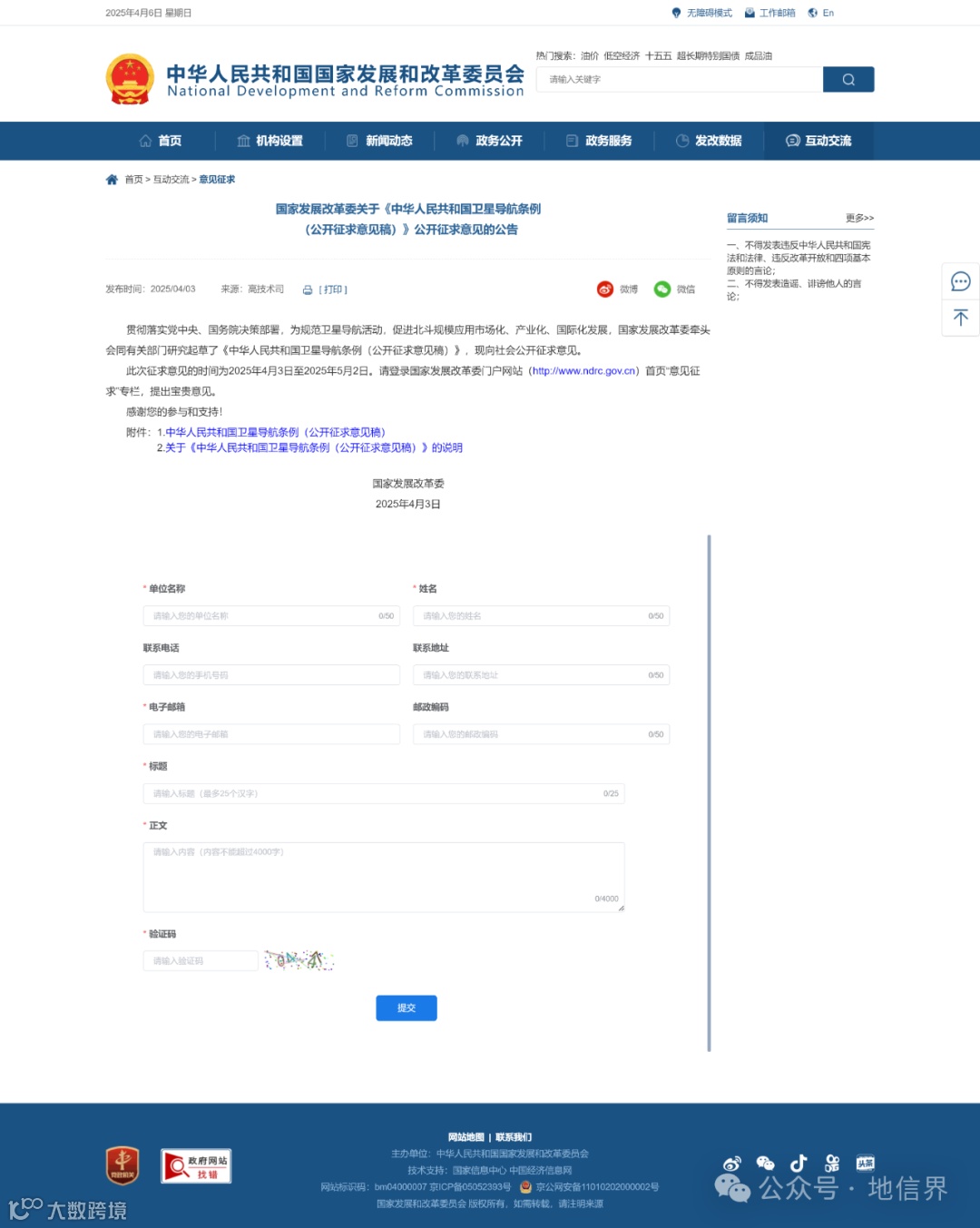The width and height of the screenshot is (980, 1228).
Task: Open footer Douyin icon
Action: 799,1164
